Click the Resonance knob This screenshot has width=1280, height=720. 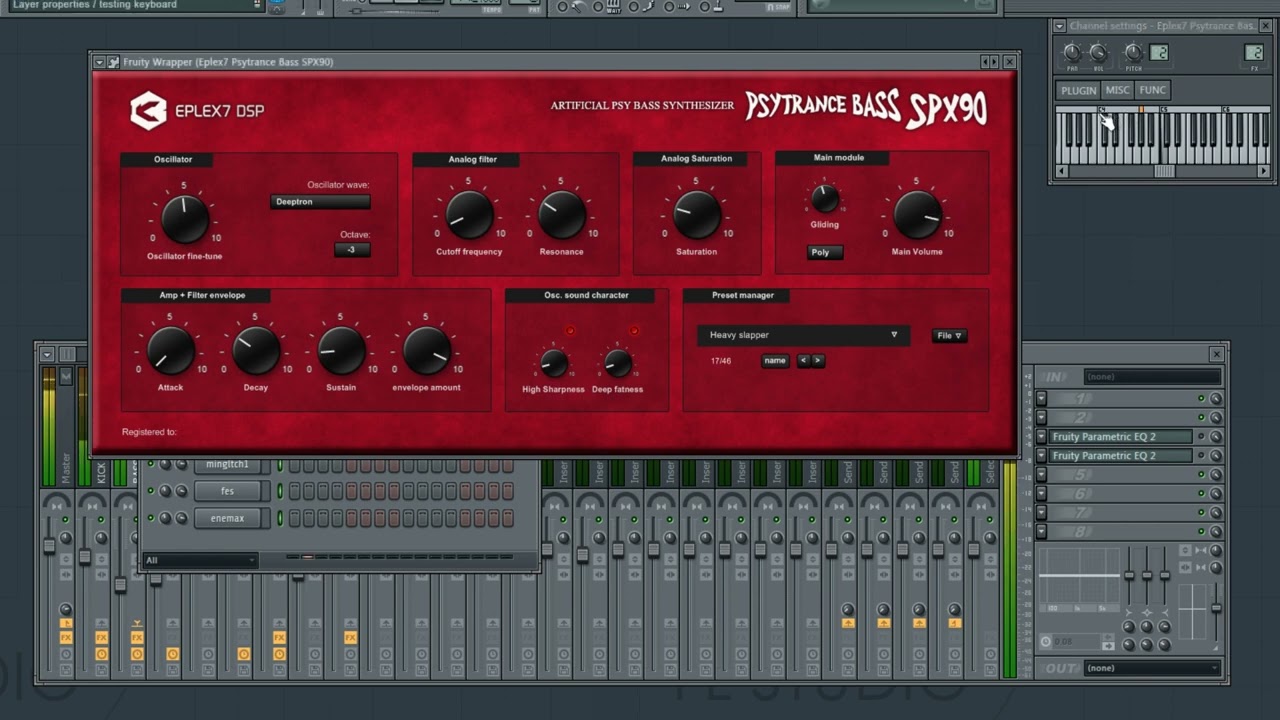tap(562, 214)
